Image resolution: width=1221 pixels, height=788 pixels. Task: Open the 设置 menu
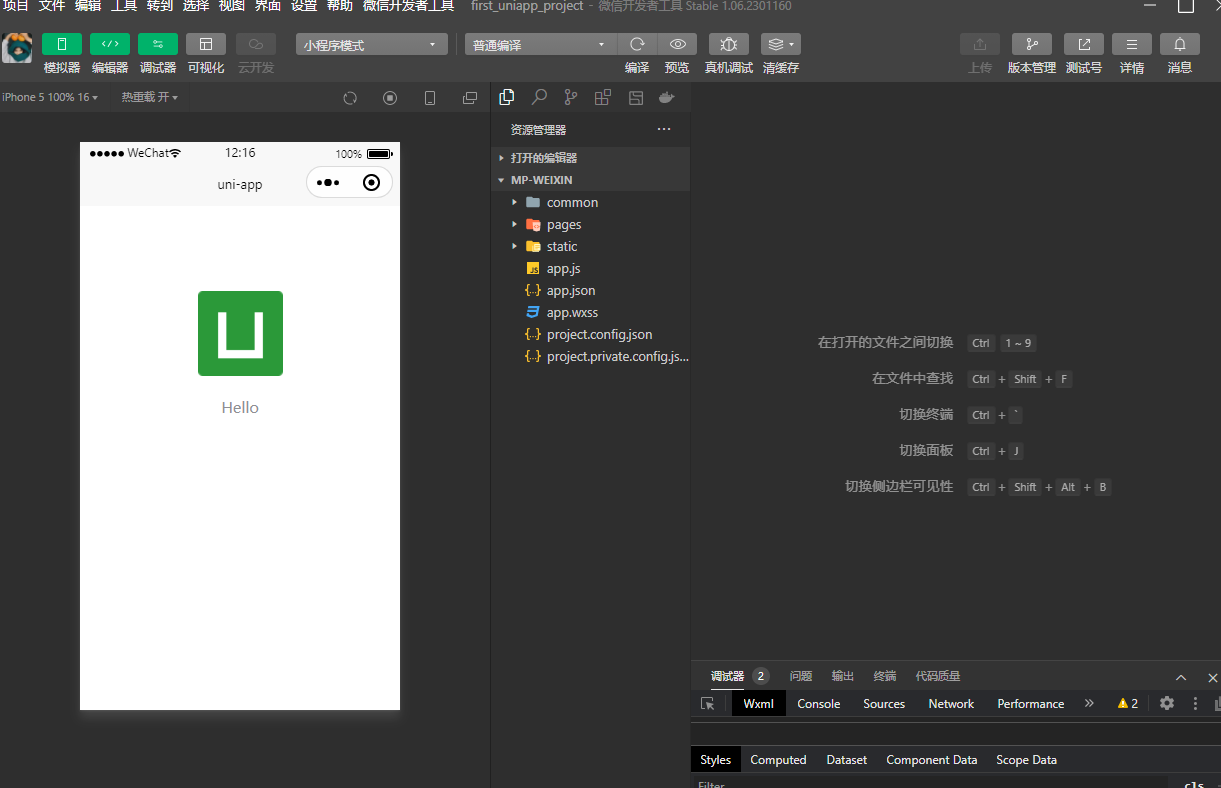(304, 6)
